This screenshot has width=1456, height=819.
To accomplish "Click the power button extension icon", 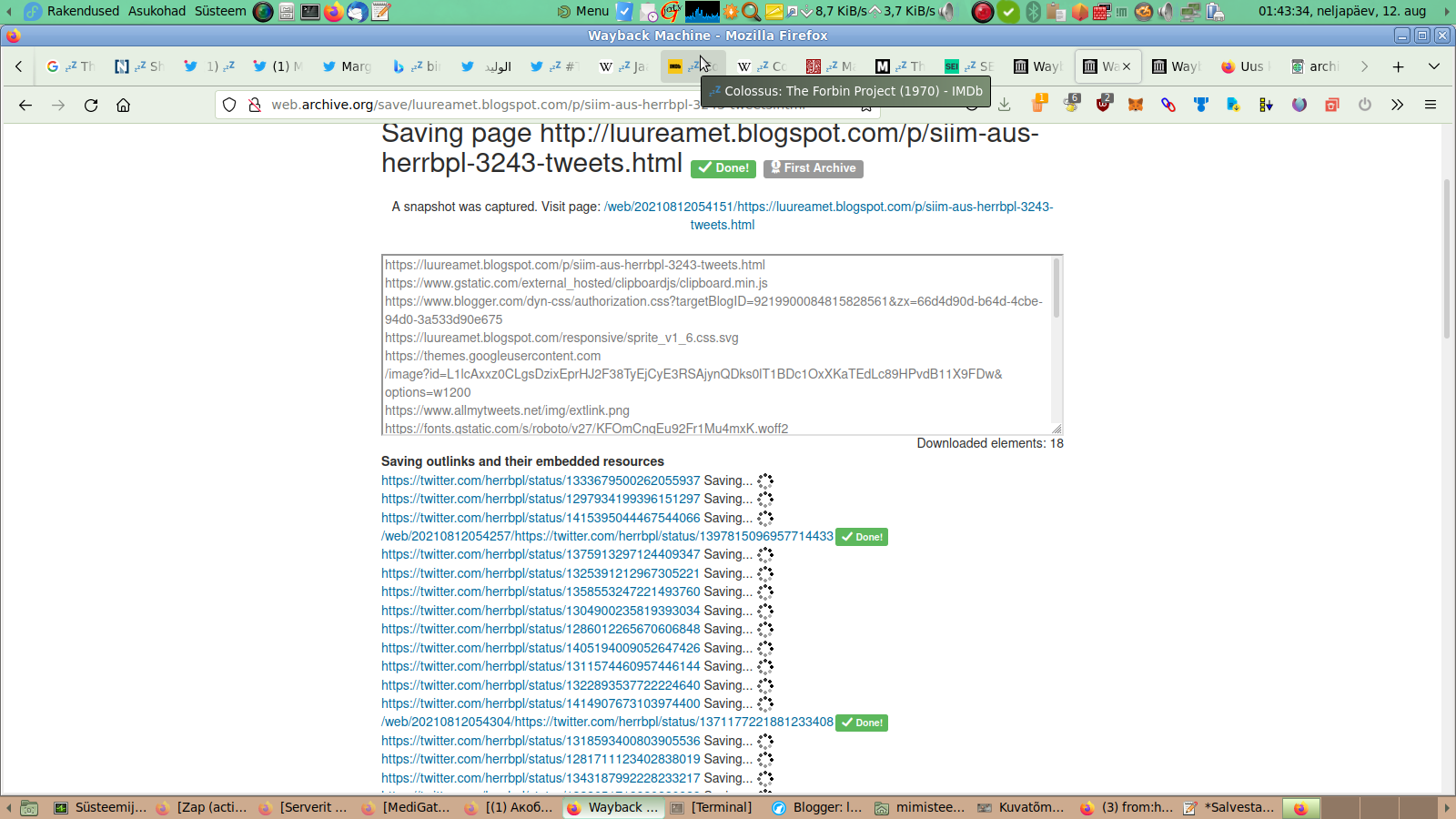I will 1365,106.
